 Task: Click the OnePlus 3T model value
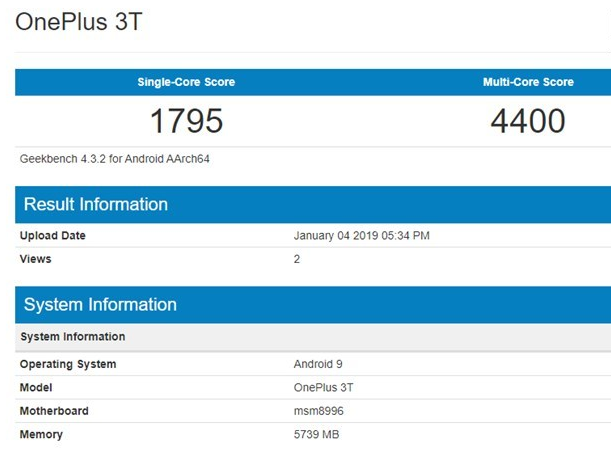click(x=323, y=387)
